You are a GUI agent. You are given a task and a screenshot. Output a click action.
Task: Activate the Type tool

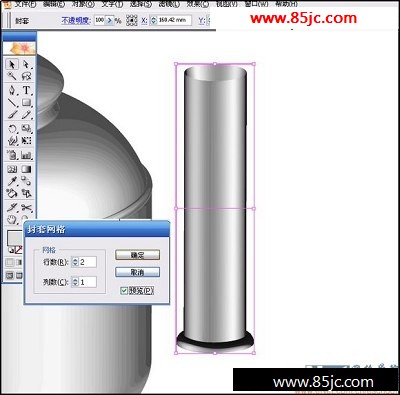(x=26, y=90)
